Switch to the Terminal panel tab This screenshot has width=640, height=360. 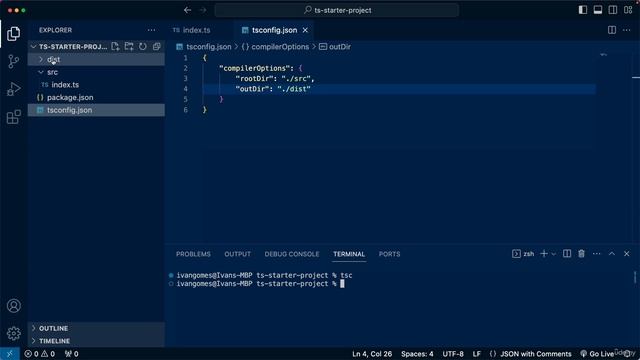pyautogui.click(x=349, y=254)
